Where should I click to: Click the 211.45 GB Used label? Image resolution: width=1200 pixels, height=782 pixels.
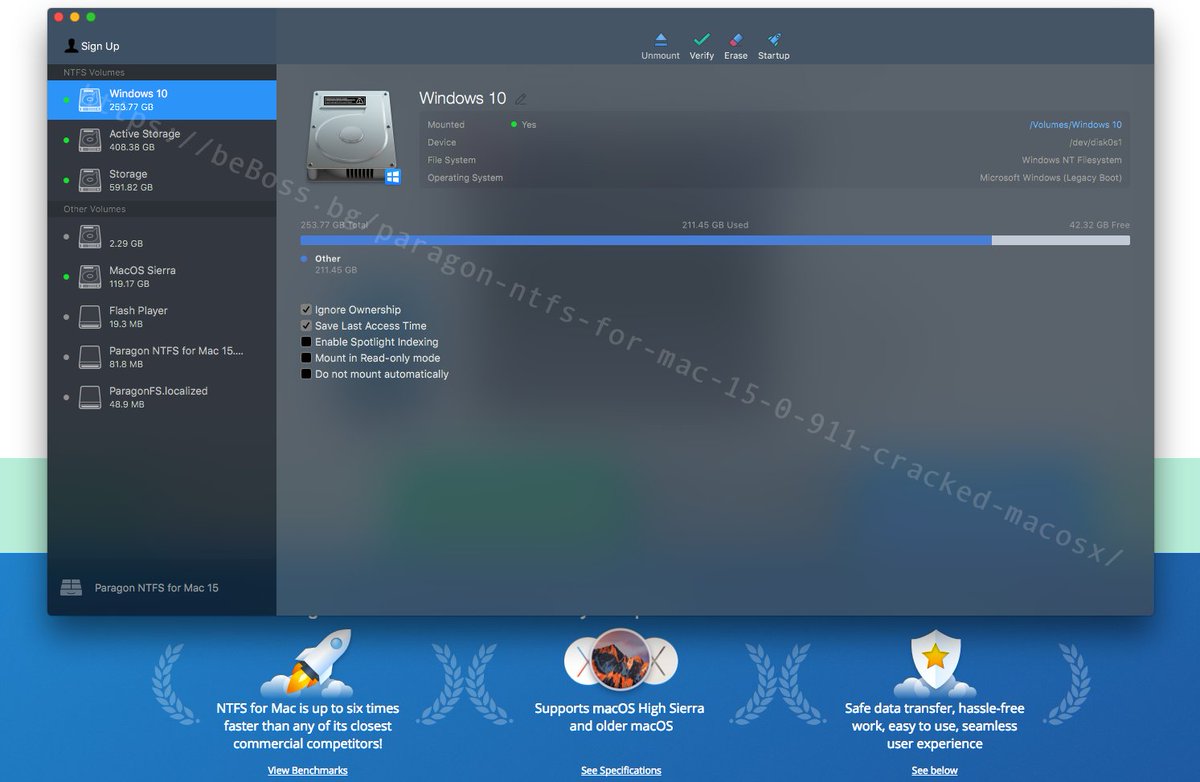point(715,225)
